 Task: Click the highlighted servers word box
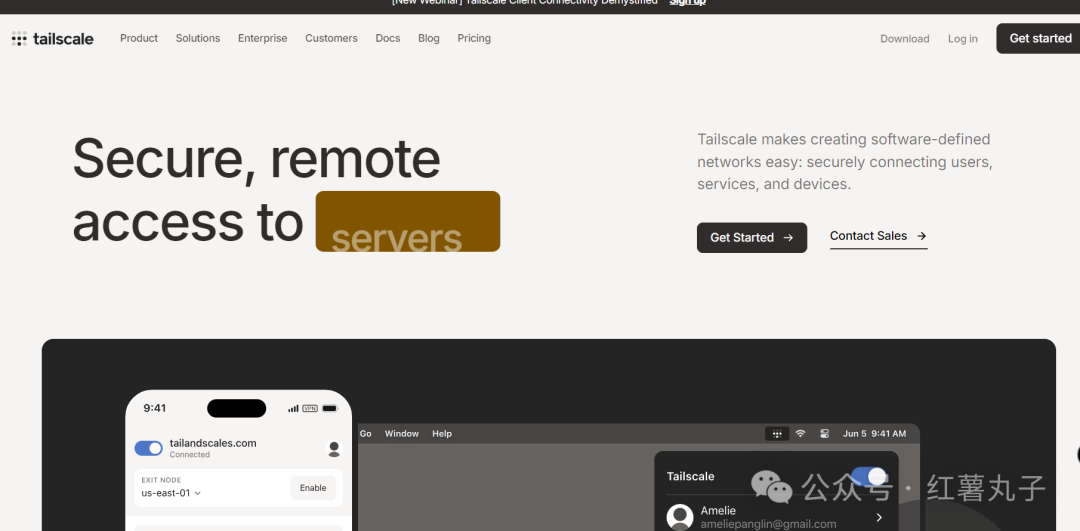pyautogui.click(x=408, y=221)
